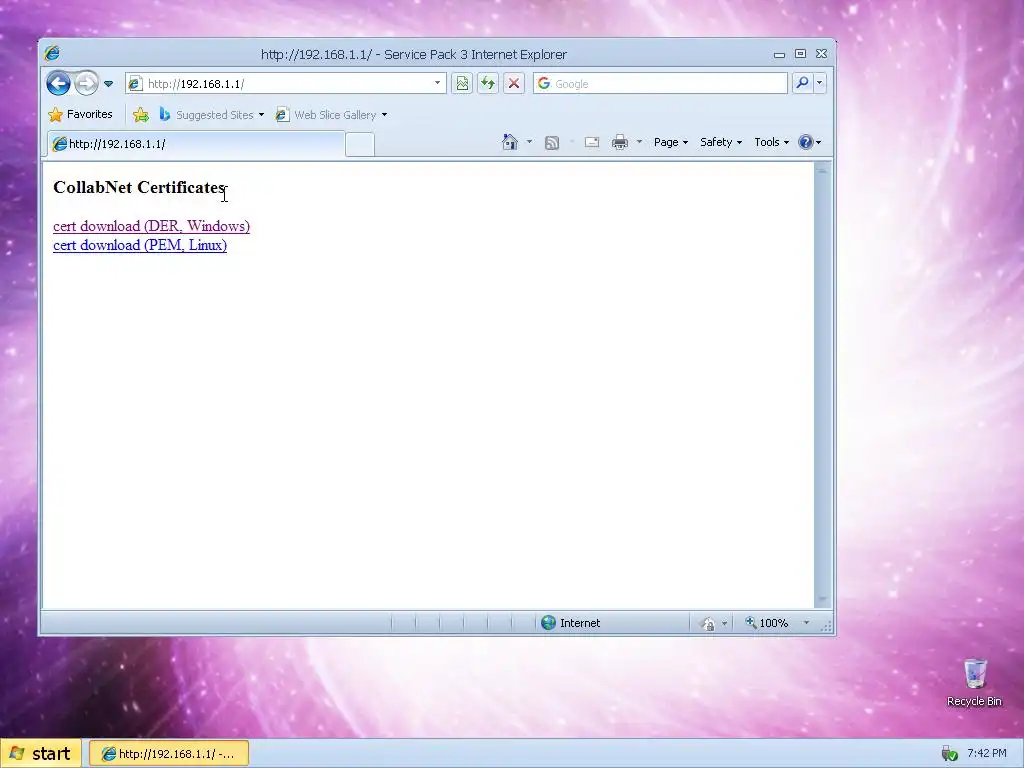1024x768 pixels.
Task: Download the PEM Linux certificate link
Action: 140,245
